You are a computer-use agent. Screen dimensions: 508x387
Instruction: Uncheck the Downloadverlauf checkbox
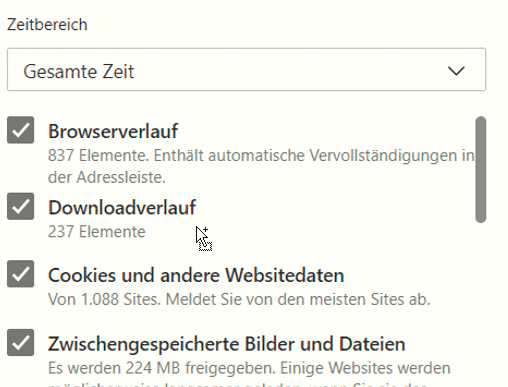[20, 206]
